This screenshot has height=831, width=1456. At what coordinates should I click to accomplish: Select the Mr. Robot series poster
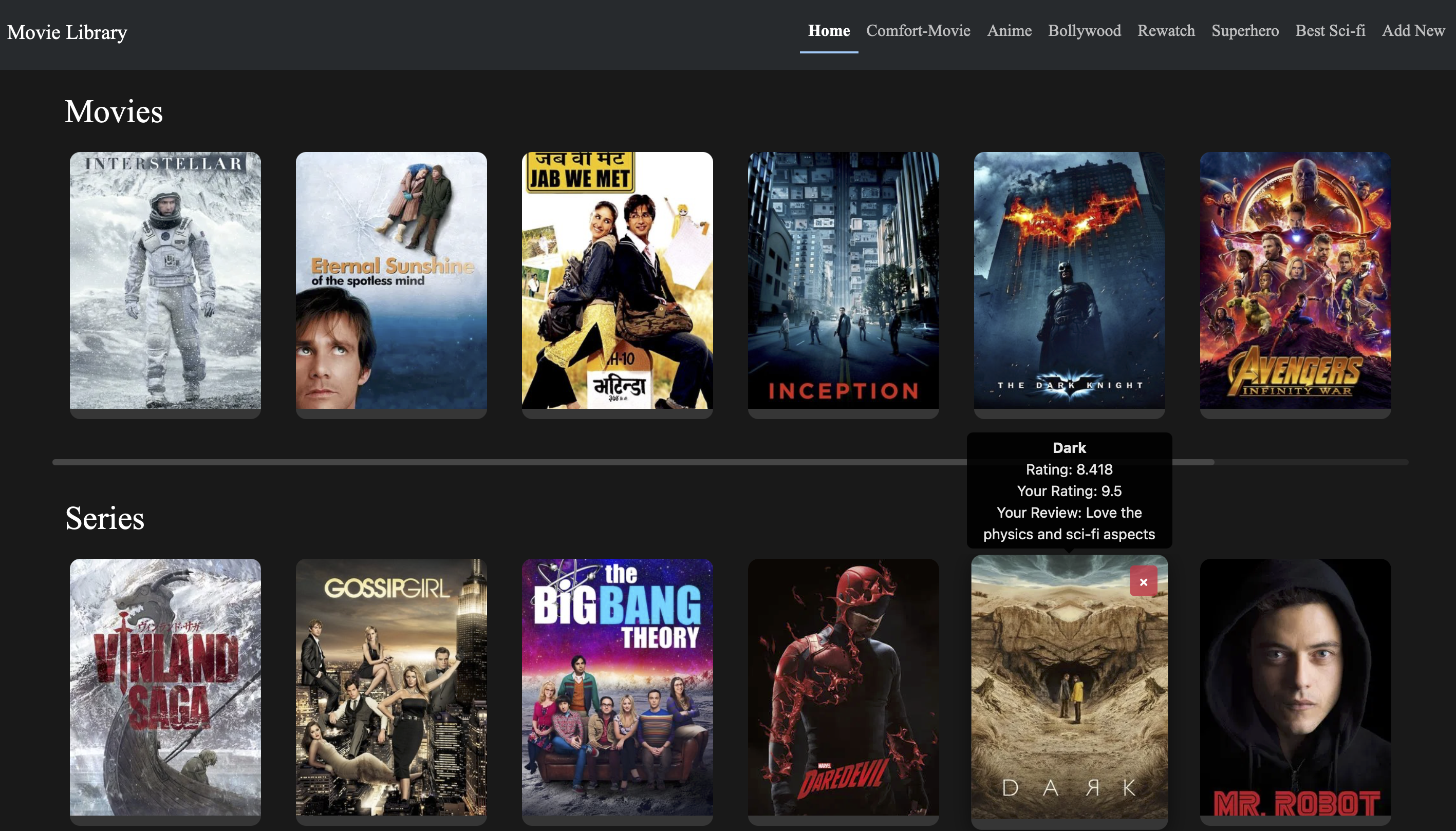tap(1295, 687)
